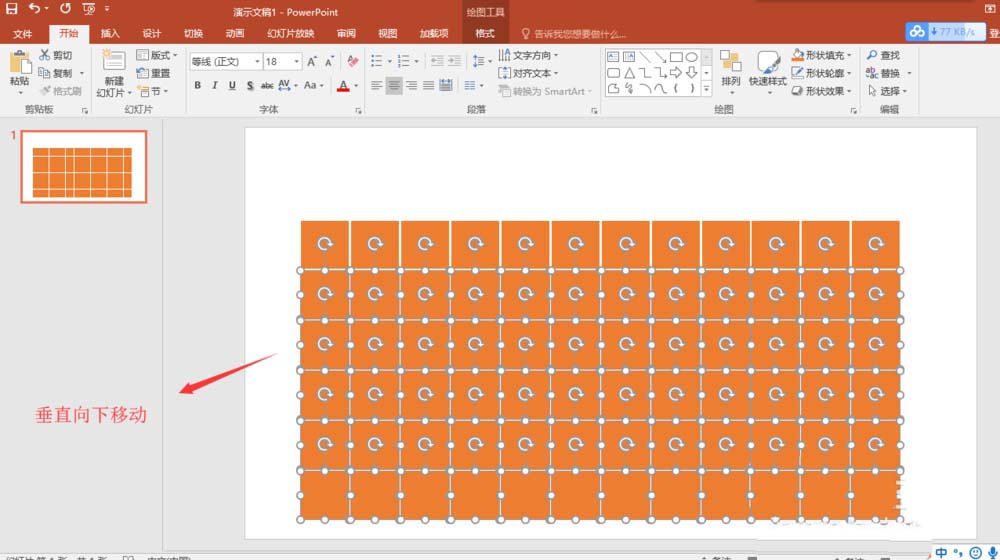
Task: Open shape fill (形状填充) dropdown
Action: pyautogui.click(x=821, y=55)
